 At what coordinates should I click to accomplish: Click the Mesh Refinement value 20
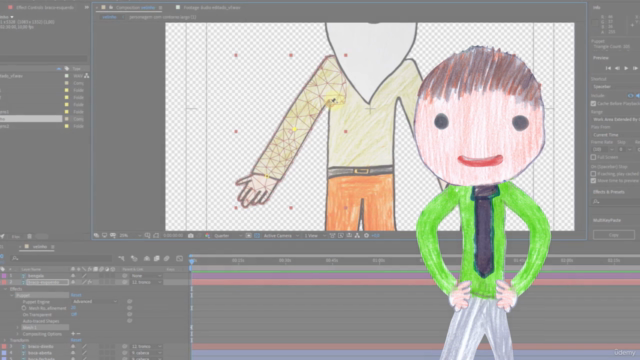click(x=73, y=308)
